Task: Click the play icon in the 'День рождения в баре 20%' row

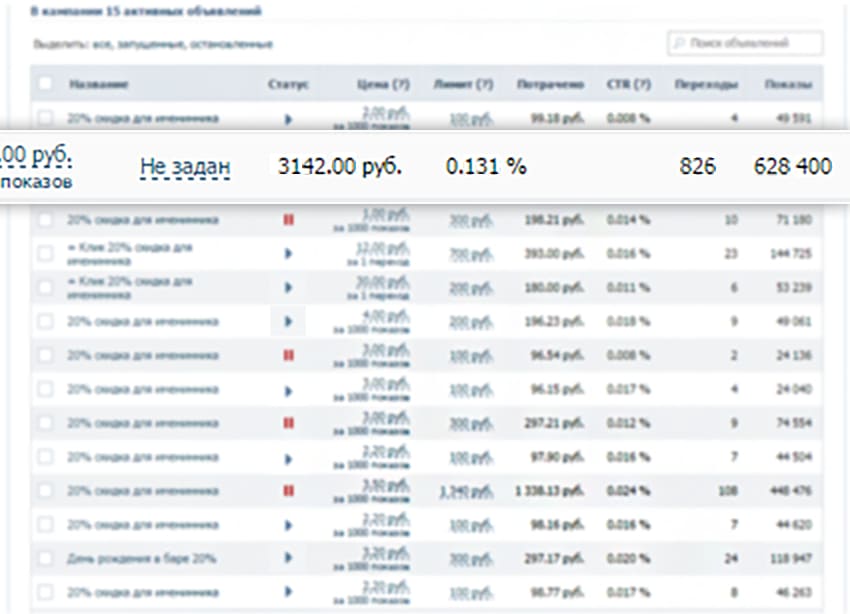Action: point(288,558)
